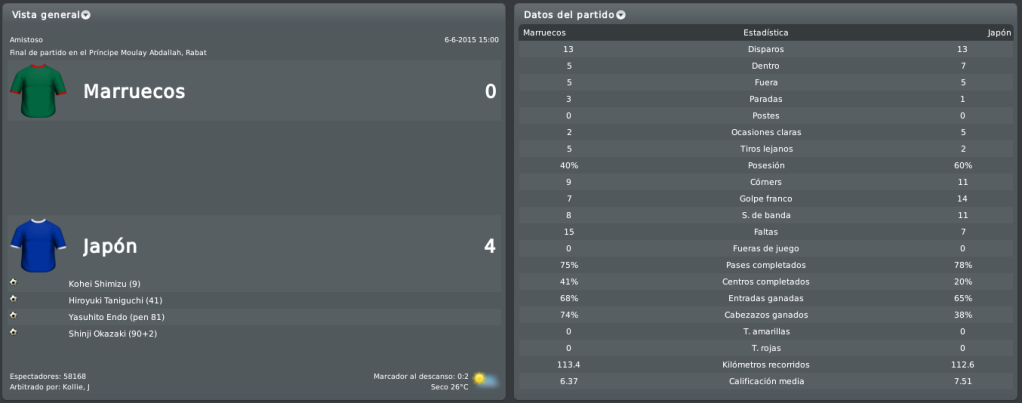The width and height of the screenshot is (1022, 403).
Task: Click the goal icon beside Hiroyuki Taniguchi
Action: click(13, 299)
